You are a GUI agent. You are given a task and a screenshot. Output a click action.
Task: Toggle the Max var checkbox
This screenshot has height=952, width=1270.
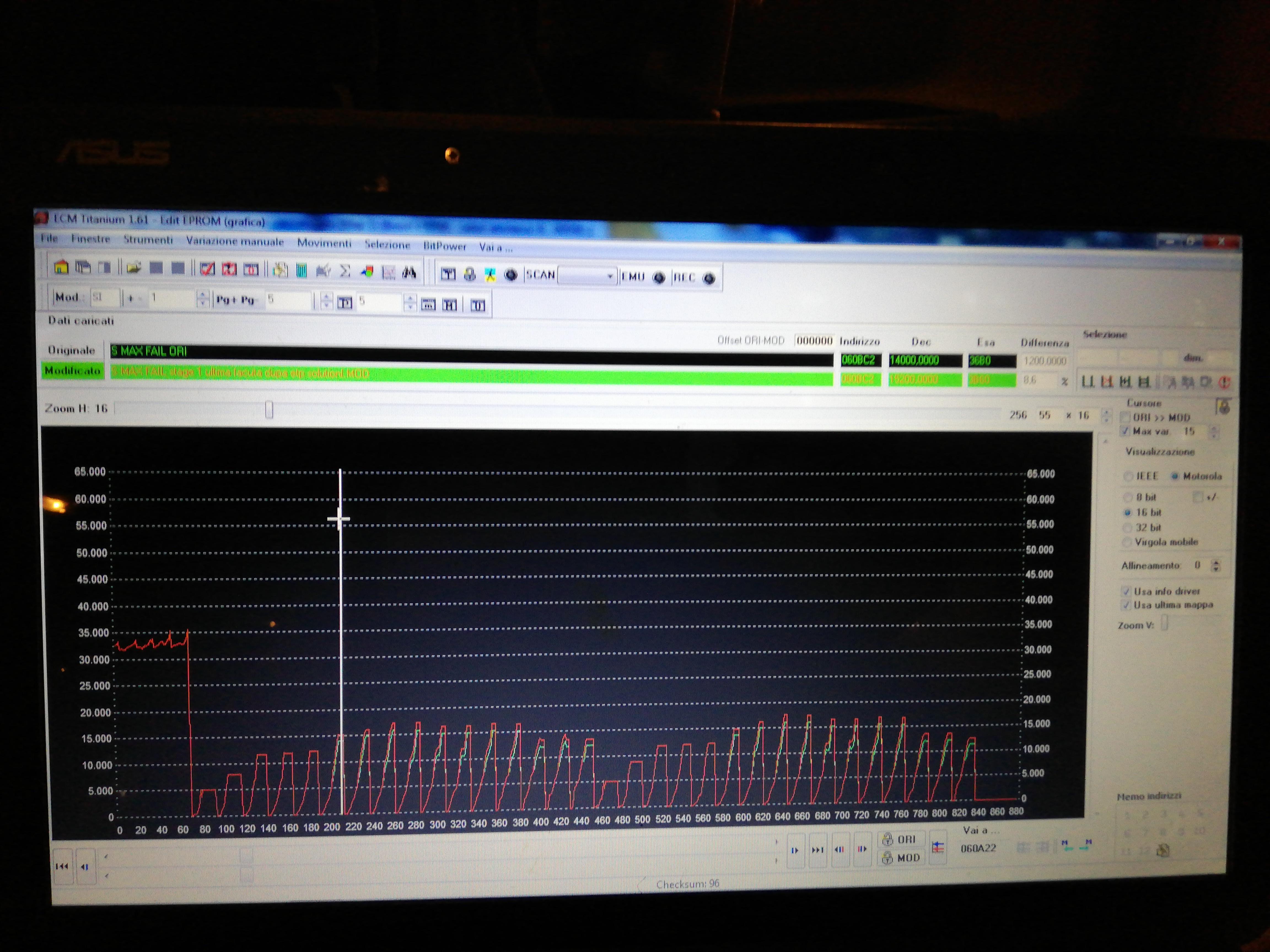[x=1125, y=431]
